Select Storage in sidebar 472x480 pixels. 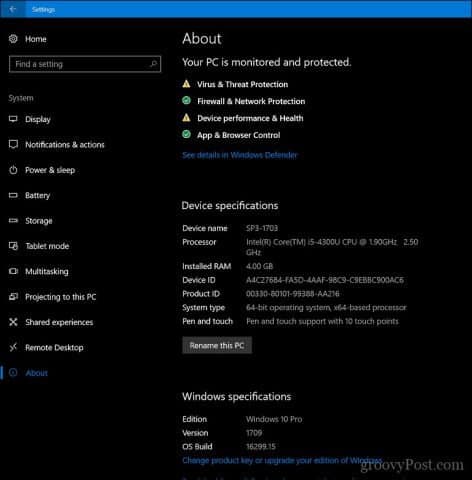(39, 221)
